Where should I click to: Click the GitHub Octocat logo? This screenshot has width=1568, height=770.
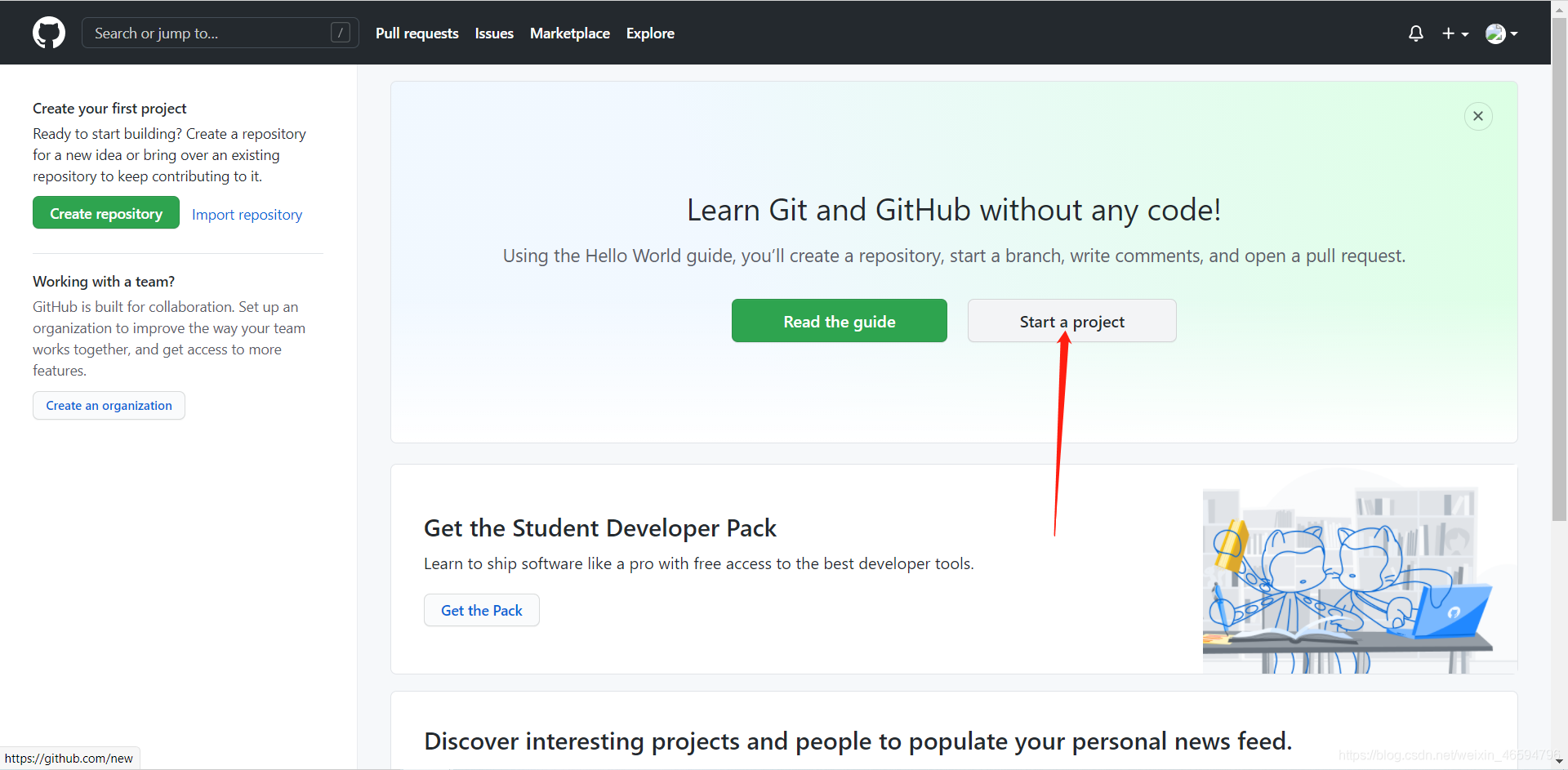click(49, 33)
